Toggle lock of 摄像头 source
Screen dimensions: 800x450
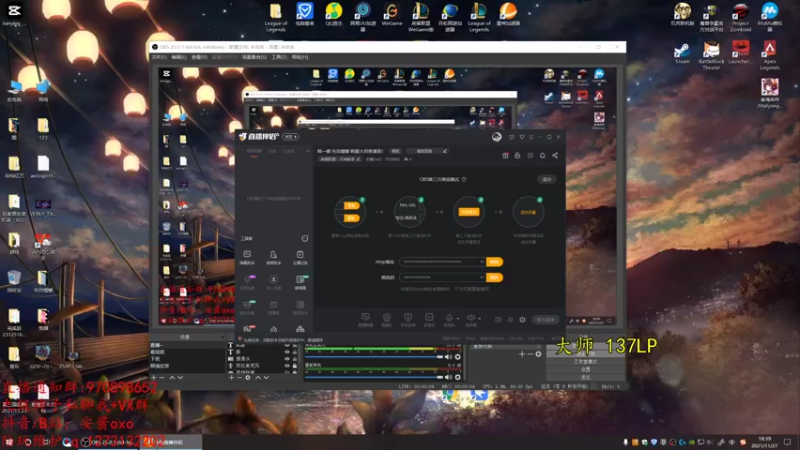click(294, 359)
